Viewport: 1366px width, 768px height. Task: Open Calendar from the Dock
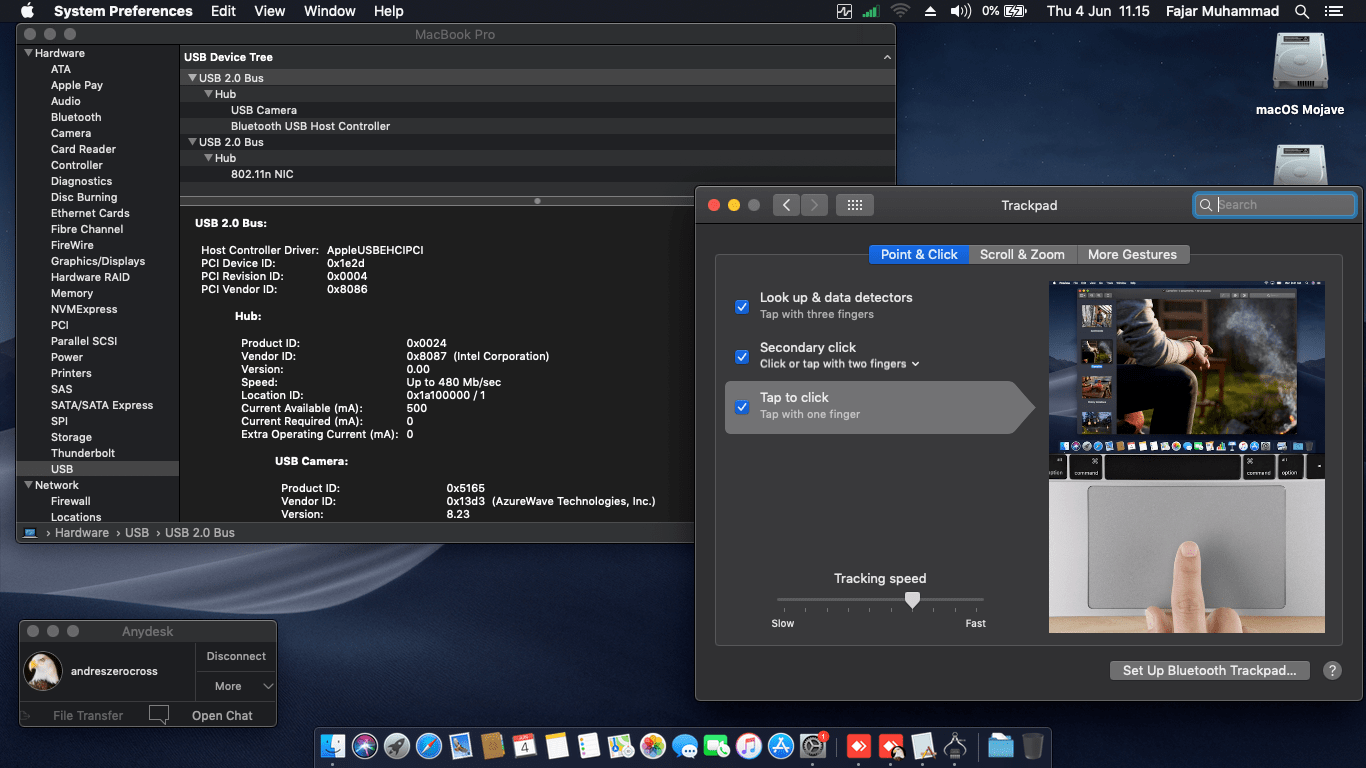point(525,746)
